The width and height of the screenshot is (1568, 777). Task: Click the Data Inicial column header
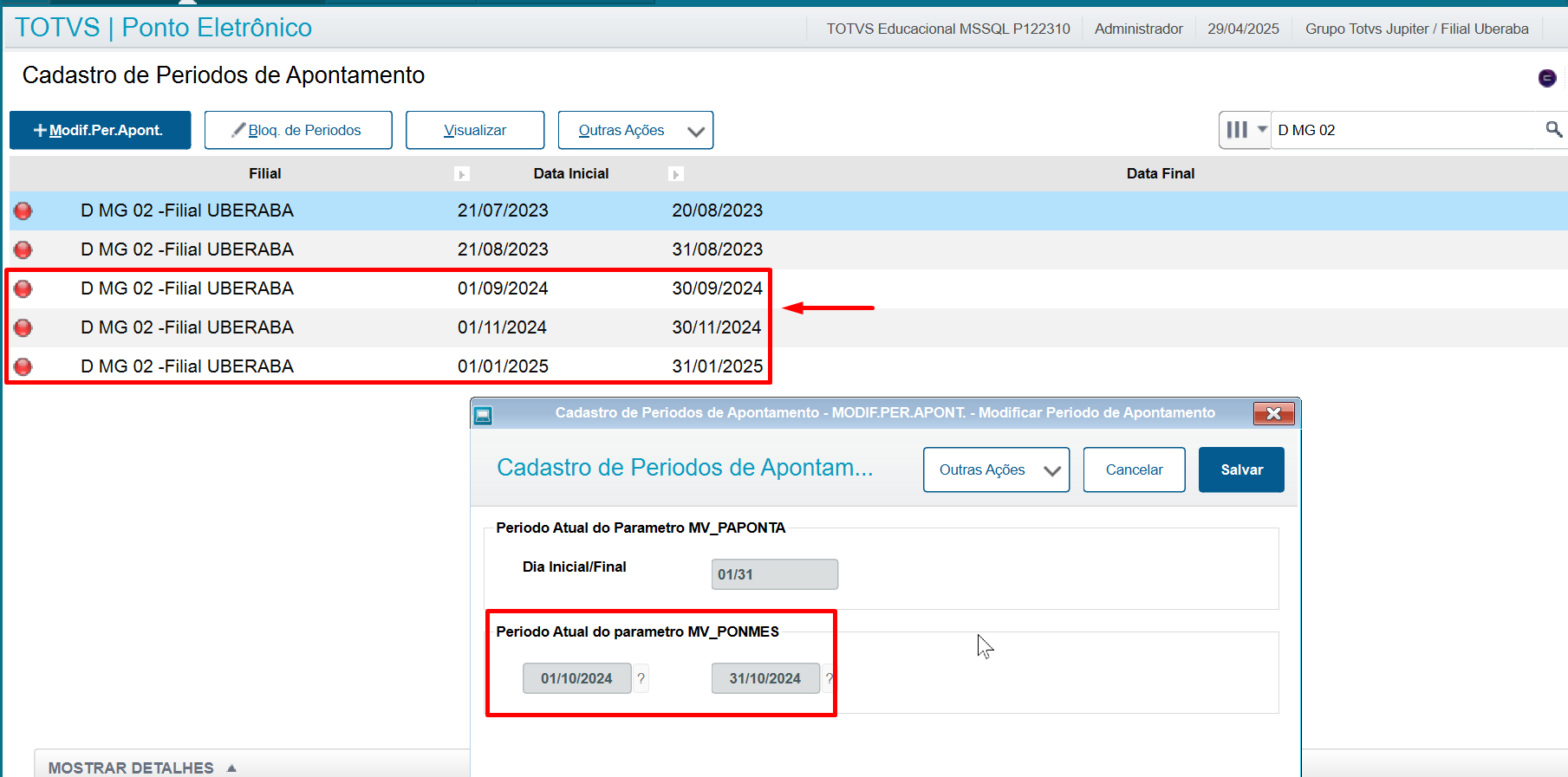571,173
